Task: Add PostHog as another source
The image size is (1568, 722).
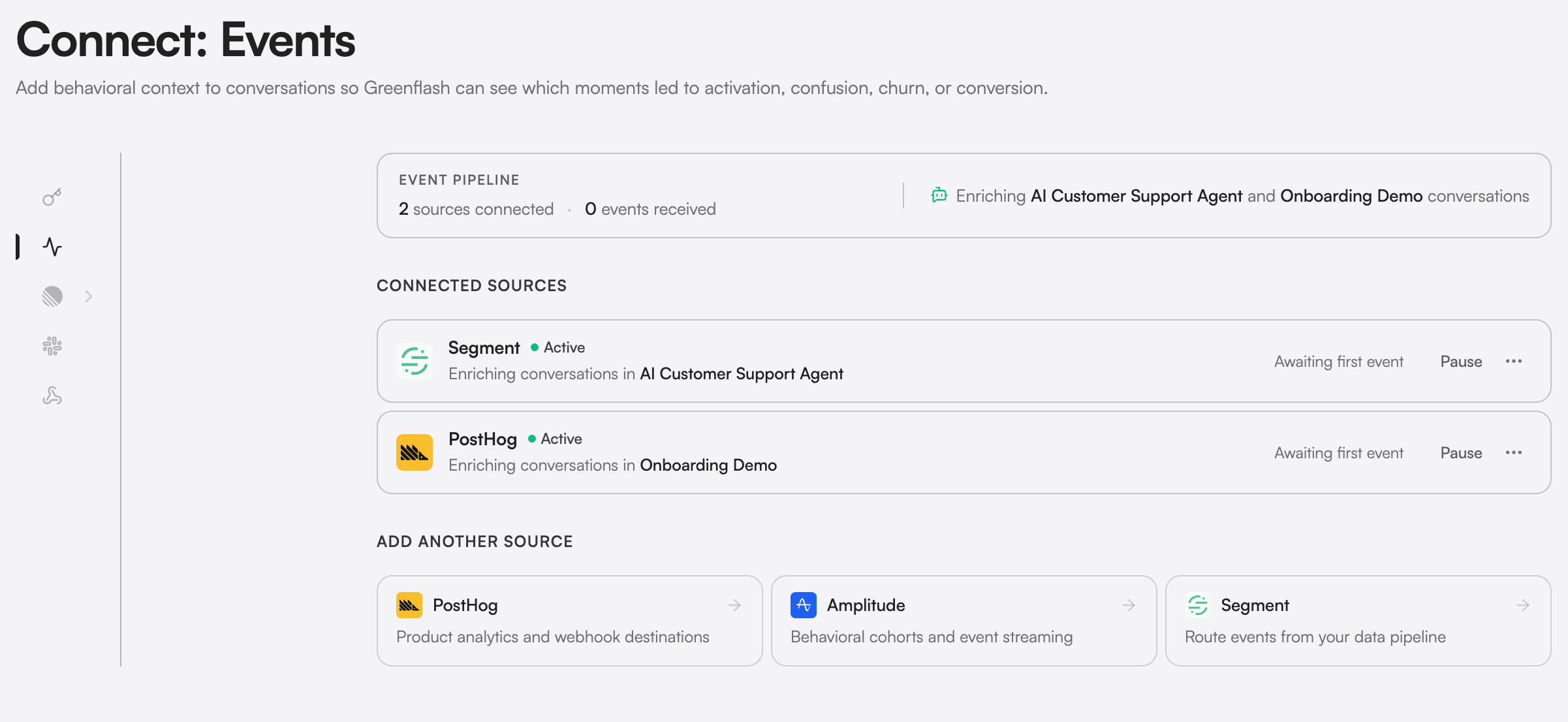Action: click(569, 621)
